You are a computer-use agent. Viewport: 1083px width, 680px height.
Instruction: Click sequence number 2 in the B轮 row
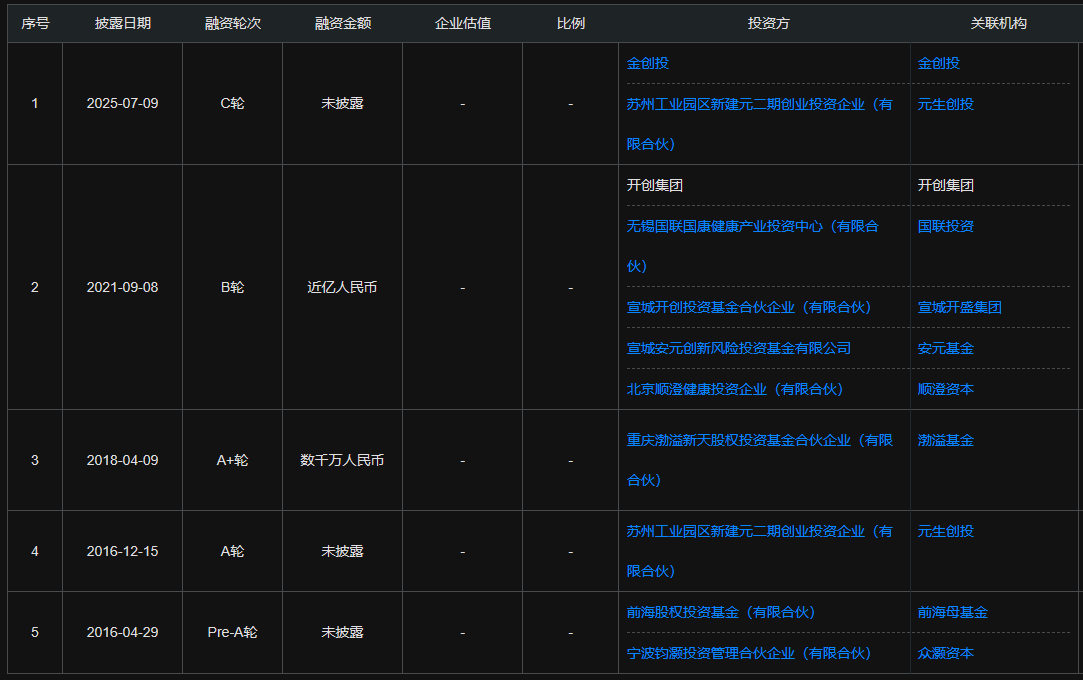pyautogui.click(x=35, y=287)
